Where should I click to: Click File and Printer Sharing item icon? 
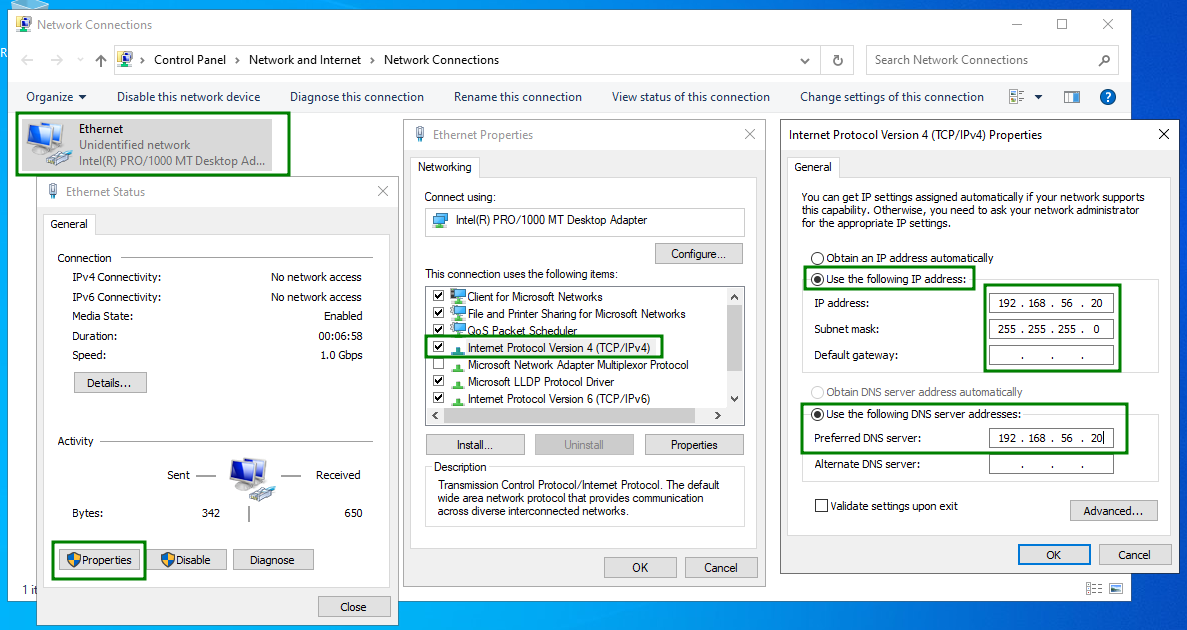click(457, 313)
